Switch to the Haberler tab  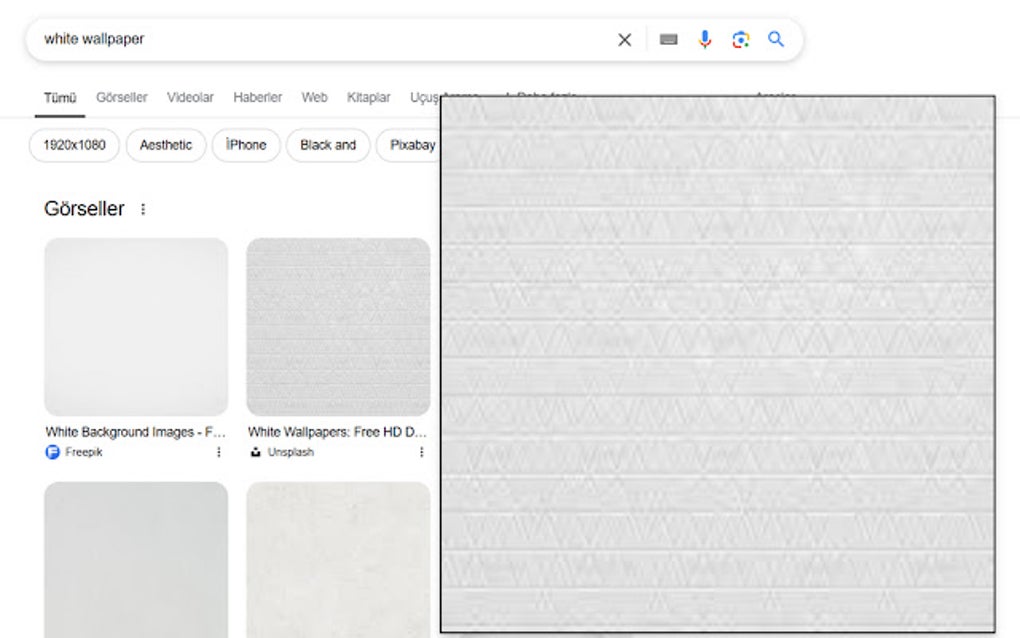[x=257, y=97]
